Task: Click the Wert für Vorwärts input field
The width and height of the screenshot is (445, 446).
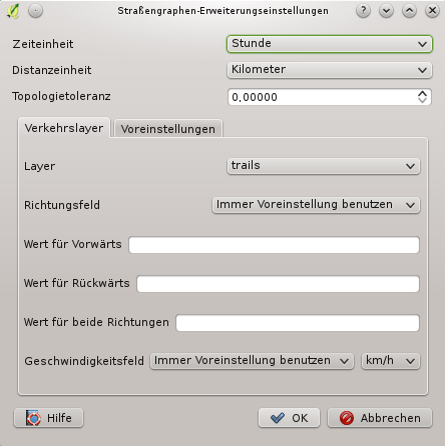Action: [274, 245]
